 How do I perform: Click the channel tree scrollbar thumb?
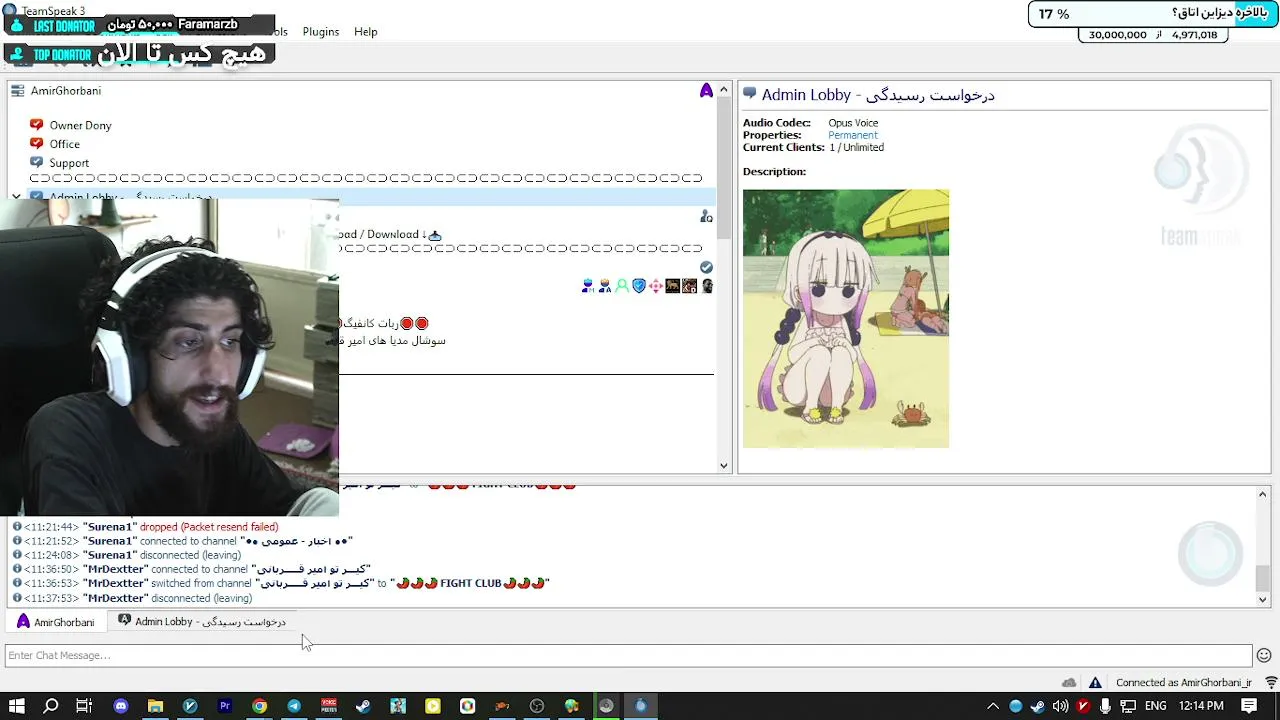click(725, 168)
